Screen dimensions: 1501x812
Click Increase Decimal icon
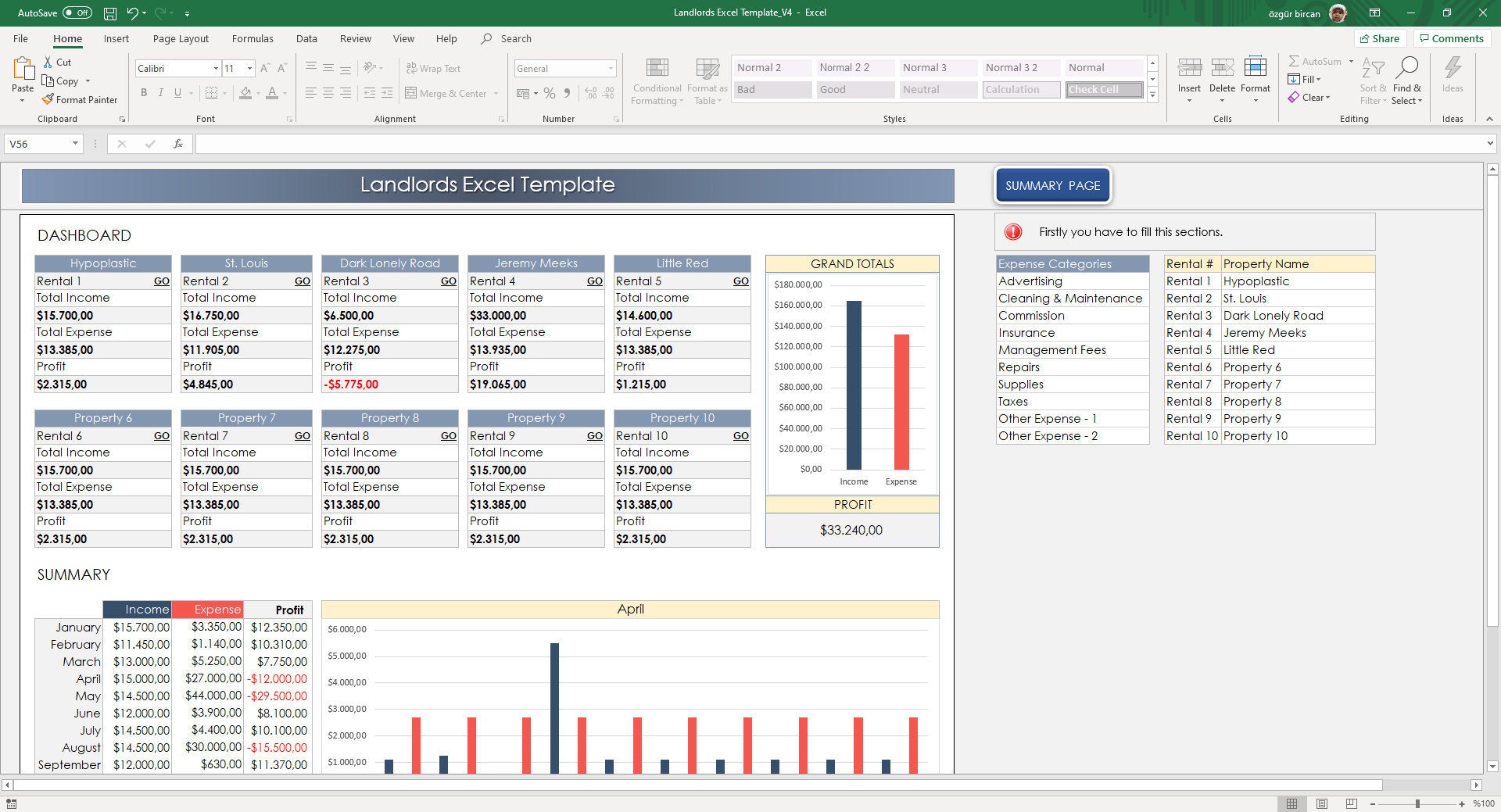pos(590,93)
